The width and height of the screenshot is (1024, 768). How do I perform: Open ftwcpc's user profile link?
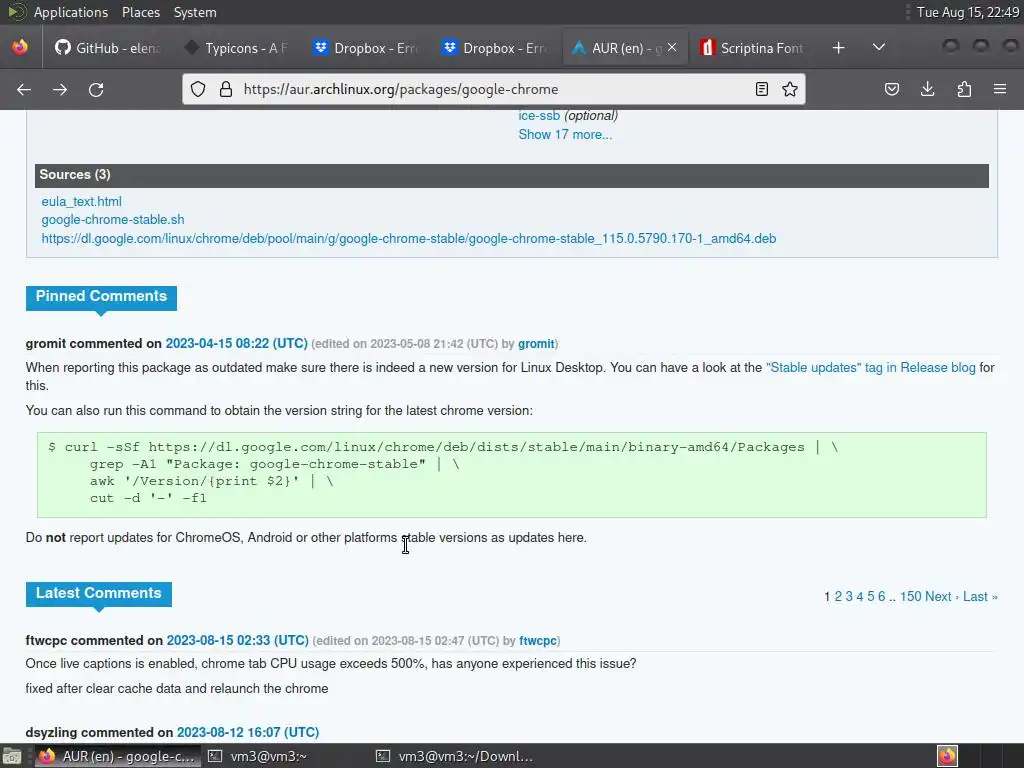(538, 641)
